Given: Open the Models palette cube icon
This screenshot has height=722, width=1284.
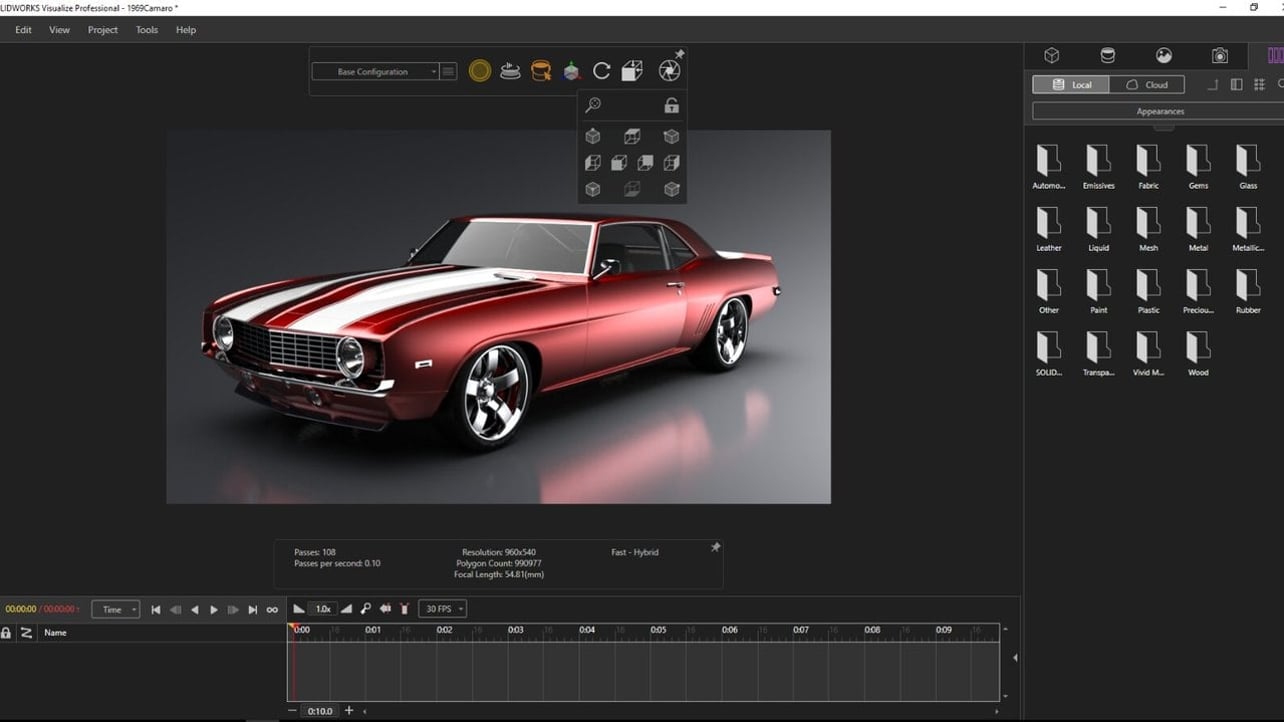Looking at the screenshot, I should click(1053, 55).
